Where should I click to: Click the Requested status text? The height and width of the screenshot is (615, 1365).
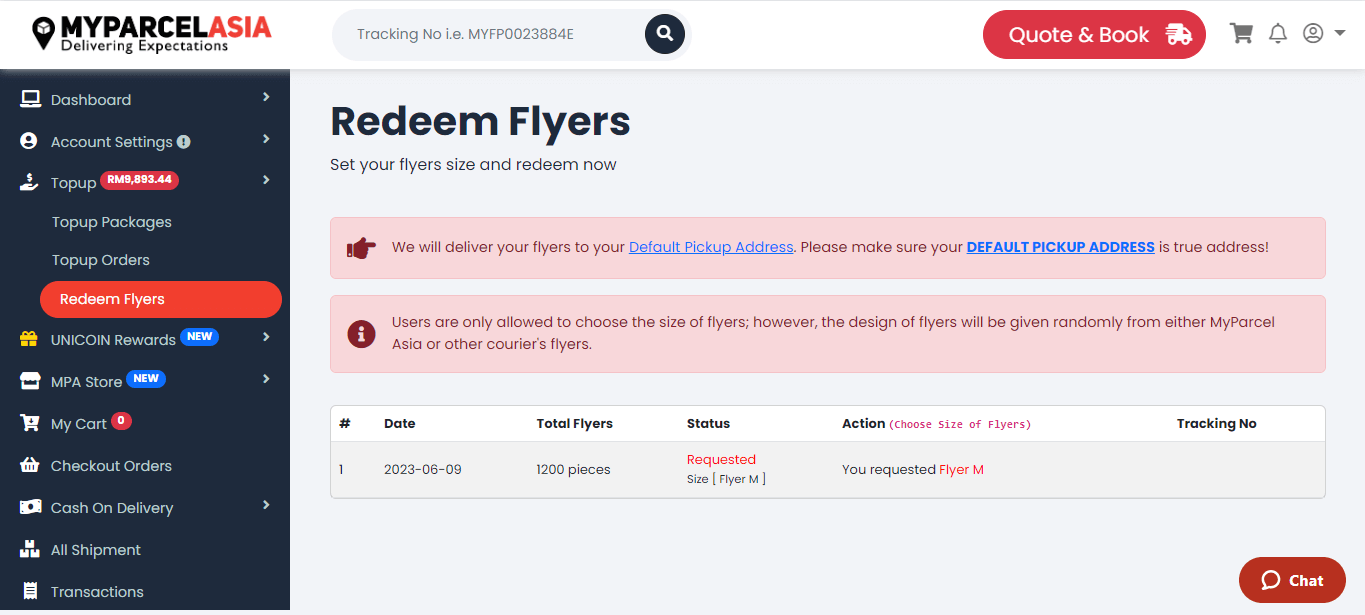721,460
